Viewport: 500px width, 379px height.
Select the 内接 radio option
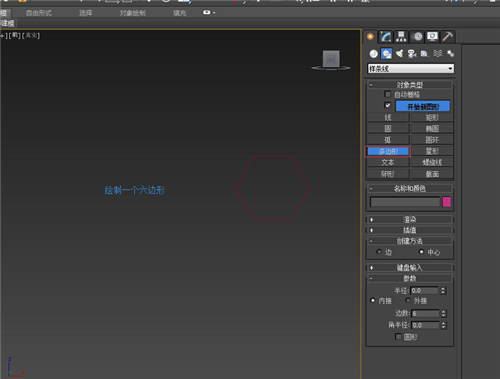pyautogui.click(x=373, y=300)
